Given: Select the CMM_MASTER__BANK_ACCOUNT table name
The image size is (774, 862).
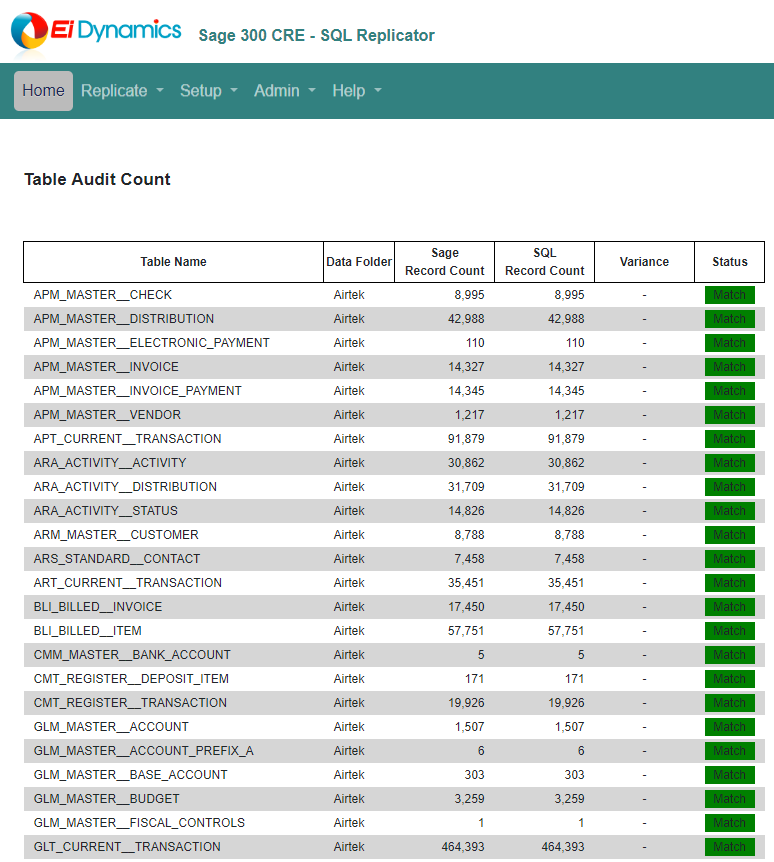Looking at the screenshot, I should pyautogui.click(x=132, y=655).
